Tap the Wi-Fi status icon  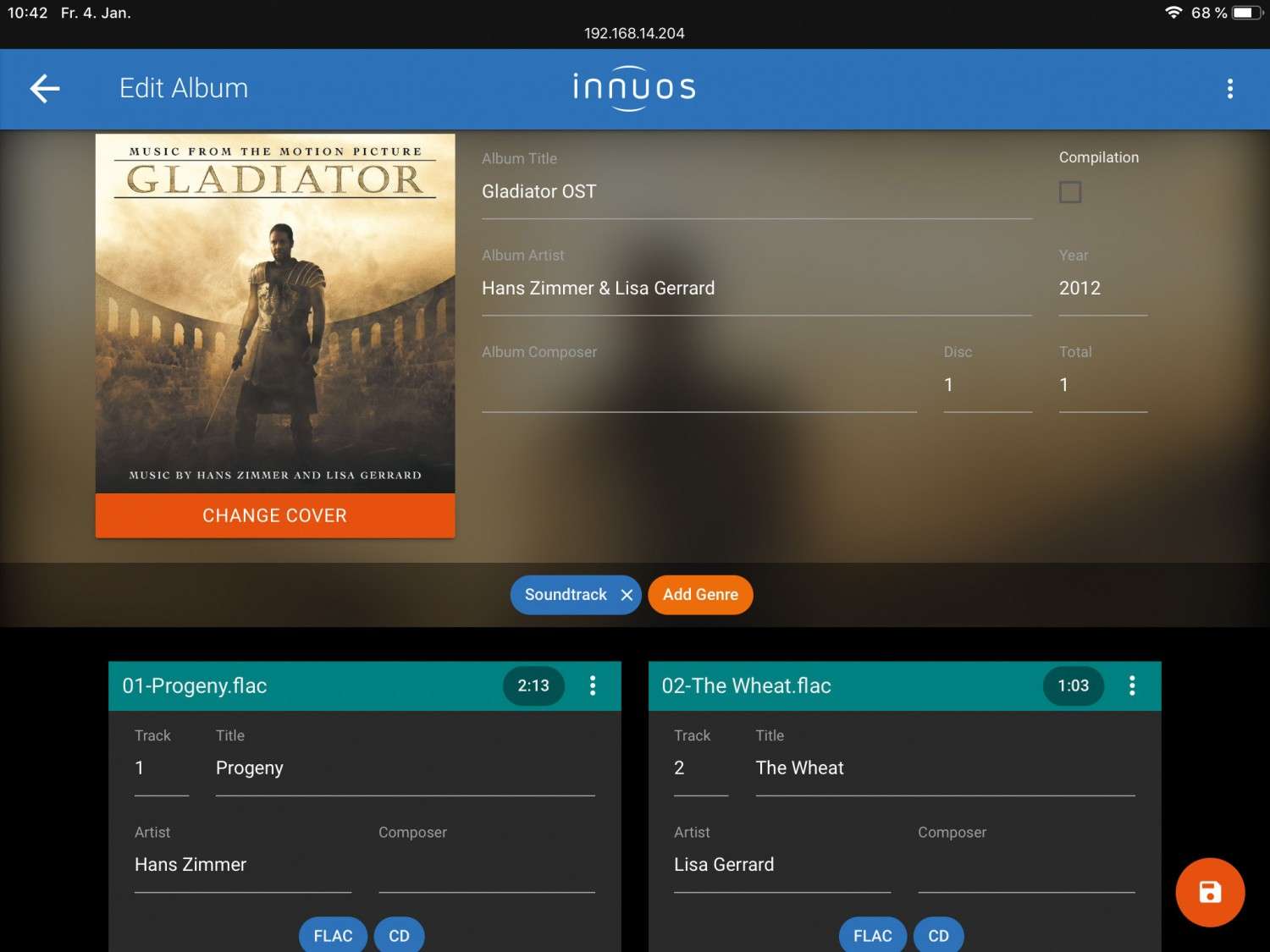[x=1173, y=13]
